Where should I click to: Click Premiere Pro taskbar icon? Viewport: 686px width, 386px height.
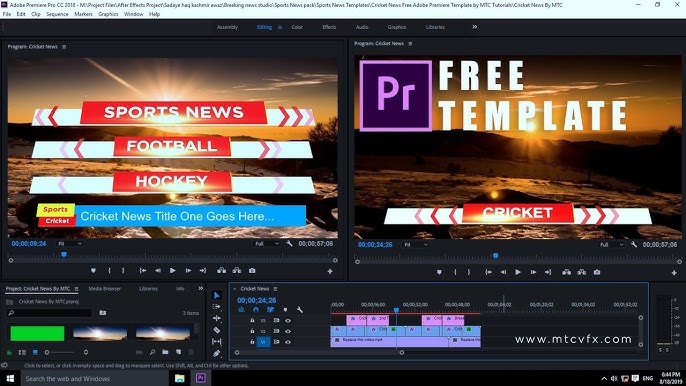[201, 378]
